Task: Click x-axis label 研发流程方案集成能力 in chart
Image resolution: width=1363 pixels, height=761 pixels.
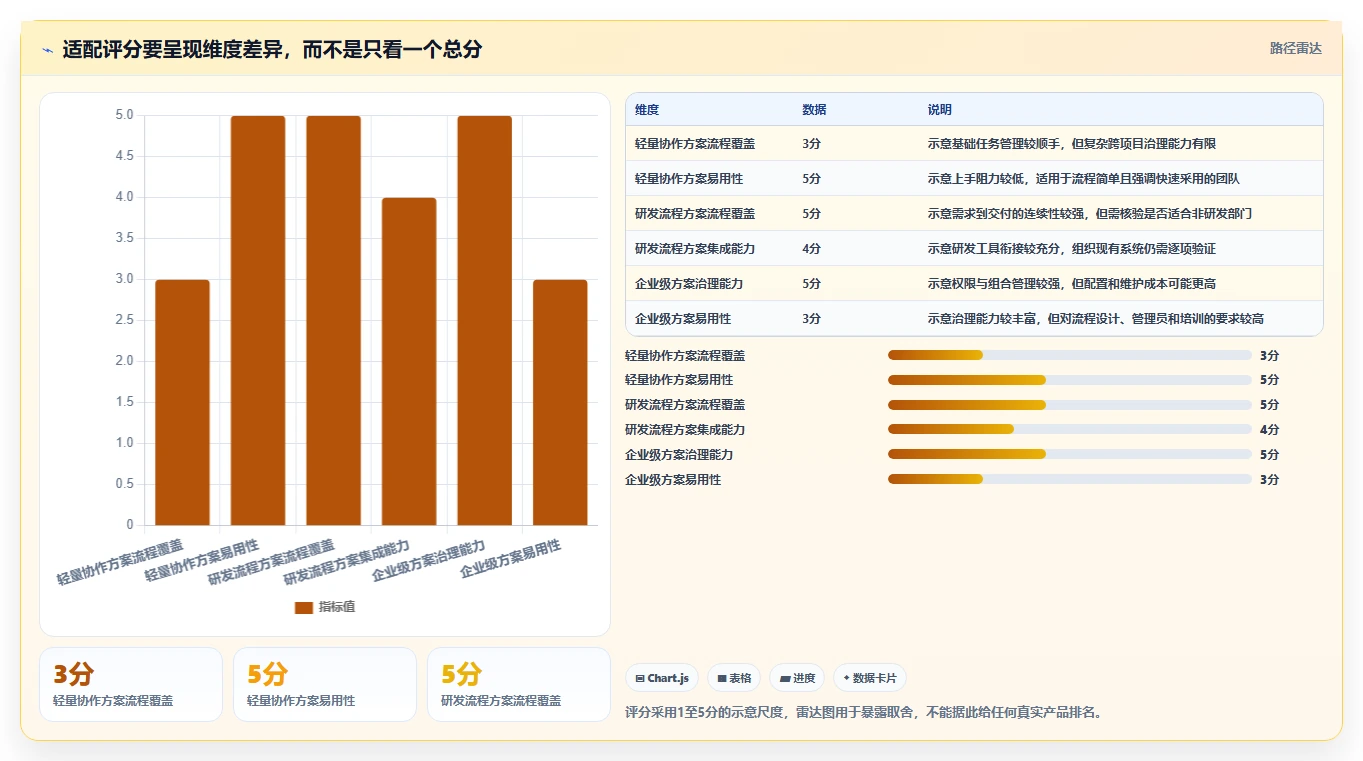Action: (346, 563)
